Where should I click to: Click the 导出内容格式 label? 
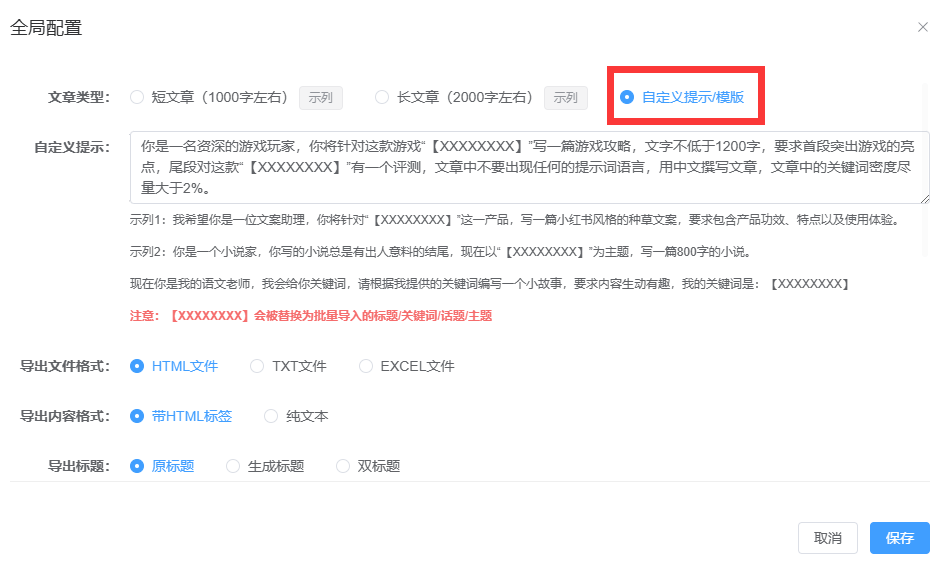click(65, 416)
